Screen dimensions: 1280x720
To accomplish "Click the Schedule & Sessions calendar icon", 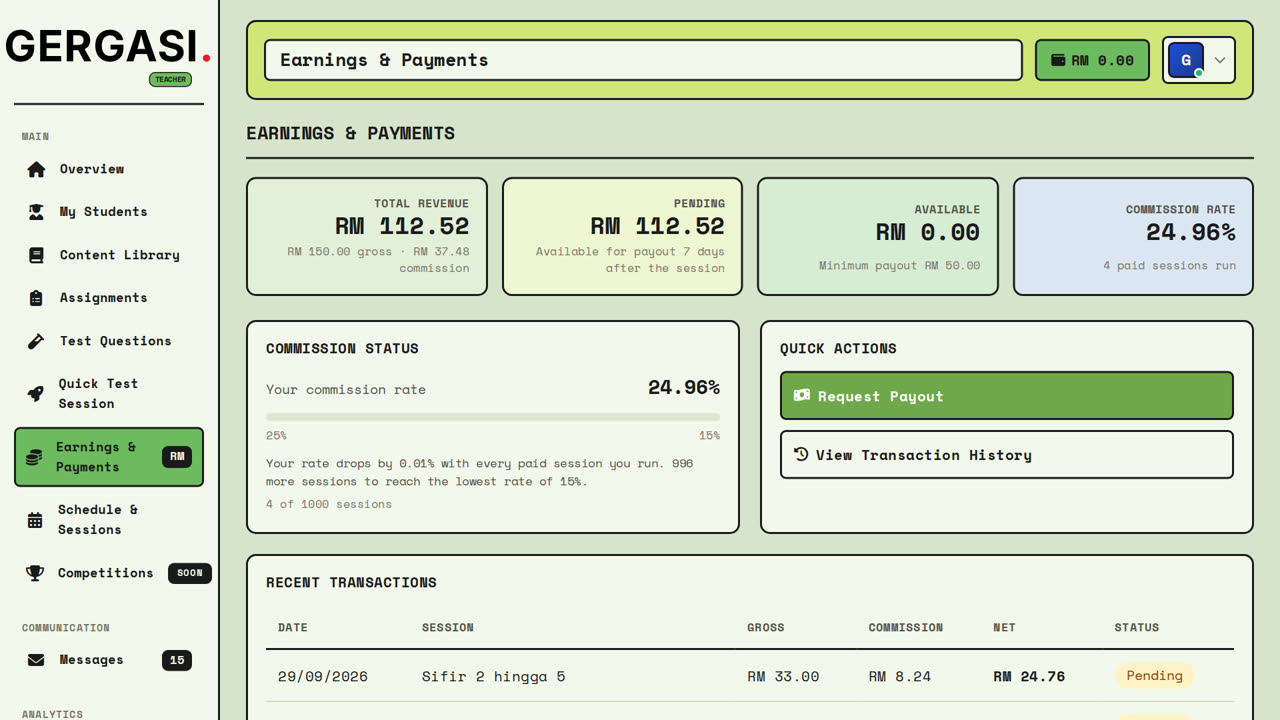I will (x=35, y=520).
